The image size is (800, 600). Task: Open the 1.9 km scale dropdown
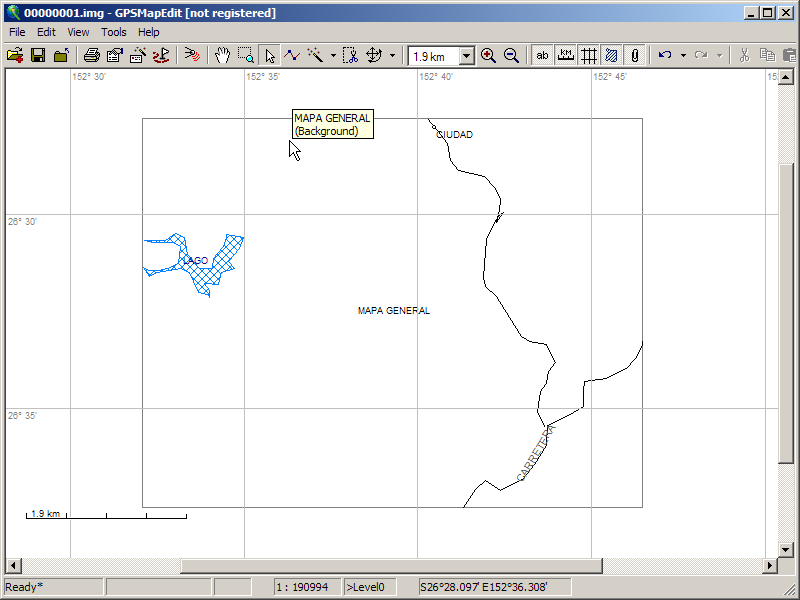pos(466,56)
